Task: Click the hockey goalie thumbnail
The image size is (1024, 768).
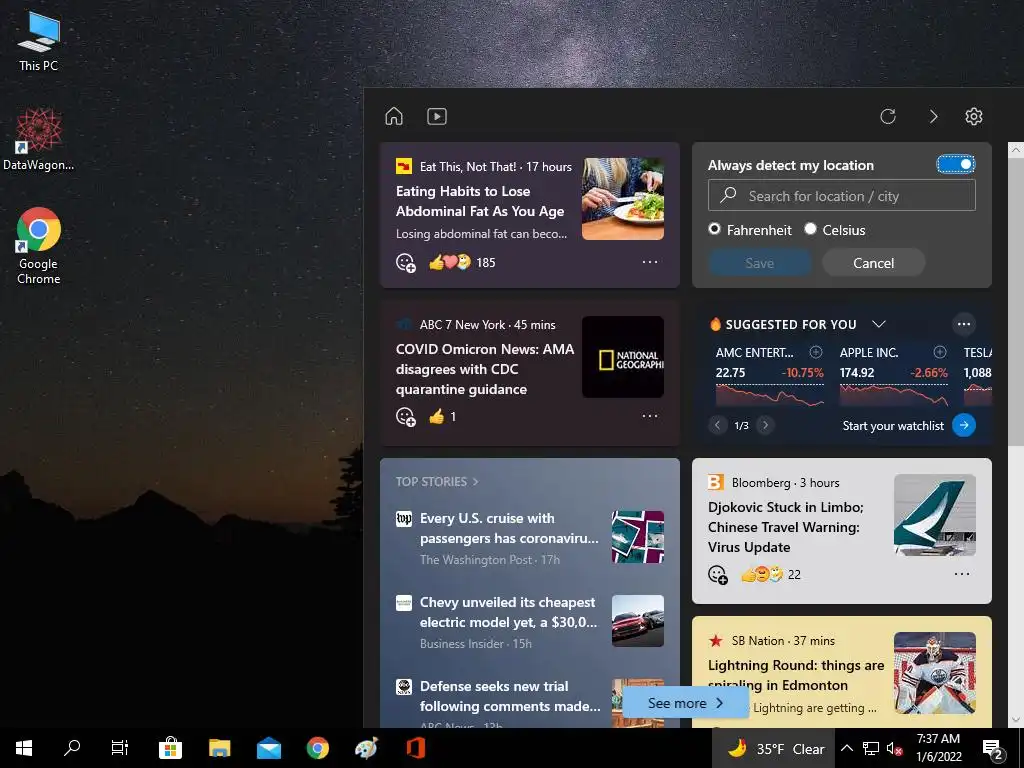Action: pos(935,673)
